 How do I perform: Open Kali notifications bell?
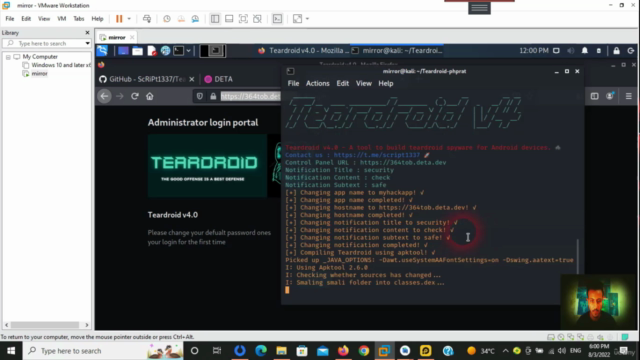585,51
